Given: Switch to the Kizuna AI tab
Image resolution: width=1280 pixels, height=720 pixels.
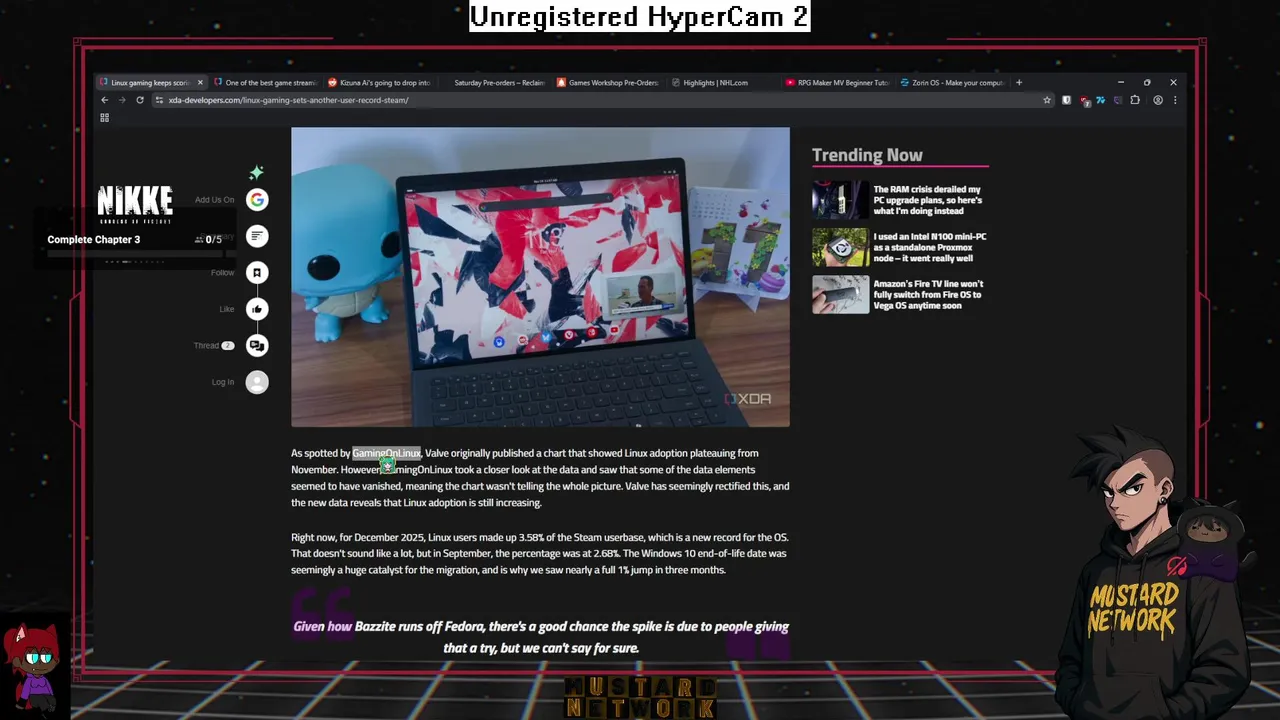Looking at the screenshot, I should point(380,83).
